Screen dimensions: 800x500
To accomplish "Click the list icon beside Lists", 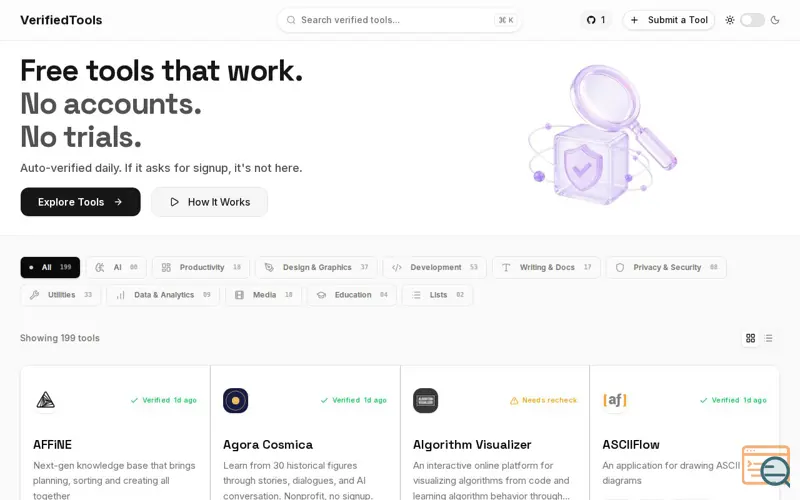I will click(x=416, y=295).
